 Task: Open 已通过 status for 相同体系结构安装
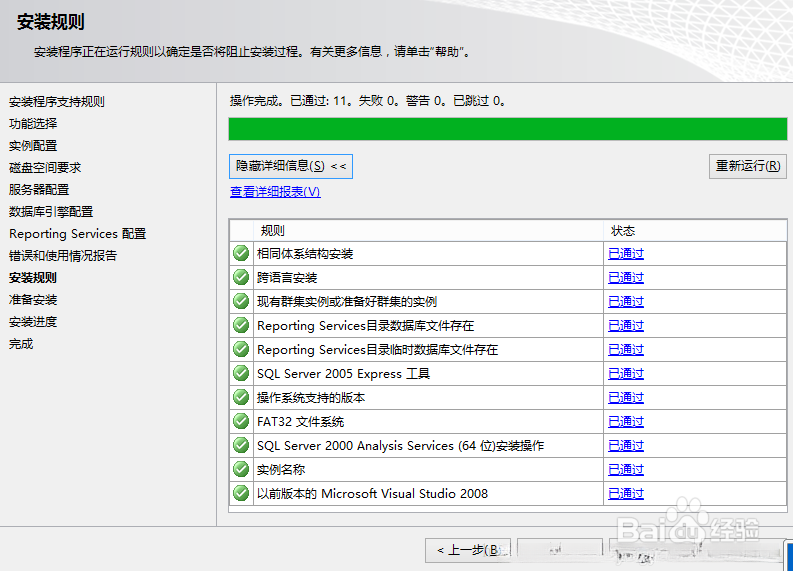tap(626, 253)
